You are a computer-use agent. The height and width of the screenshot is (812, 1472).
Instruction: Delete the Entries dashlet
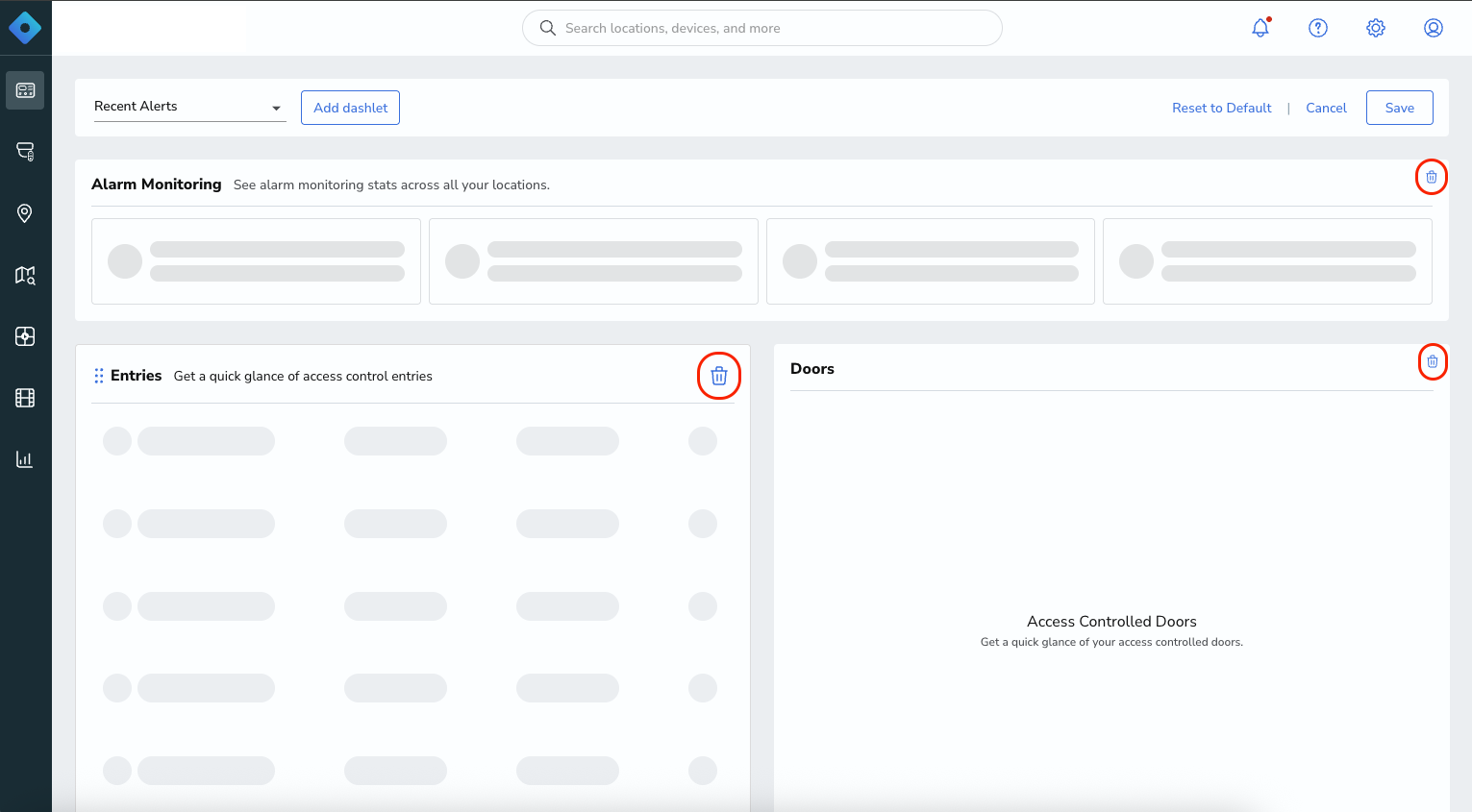[719, 376]
